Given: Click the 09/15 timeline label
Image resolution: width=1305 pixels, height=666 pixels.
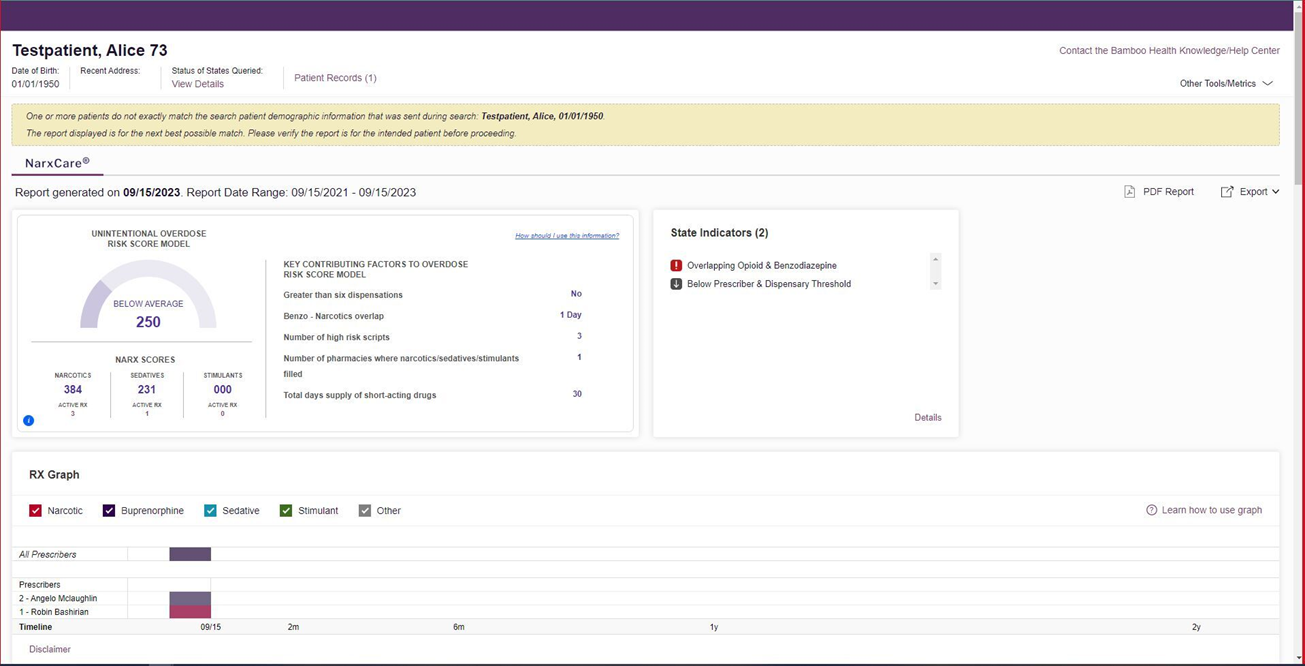Looking at the screenshot, I should point(211,627).
